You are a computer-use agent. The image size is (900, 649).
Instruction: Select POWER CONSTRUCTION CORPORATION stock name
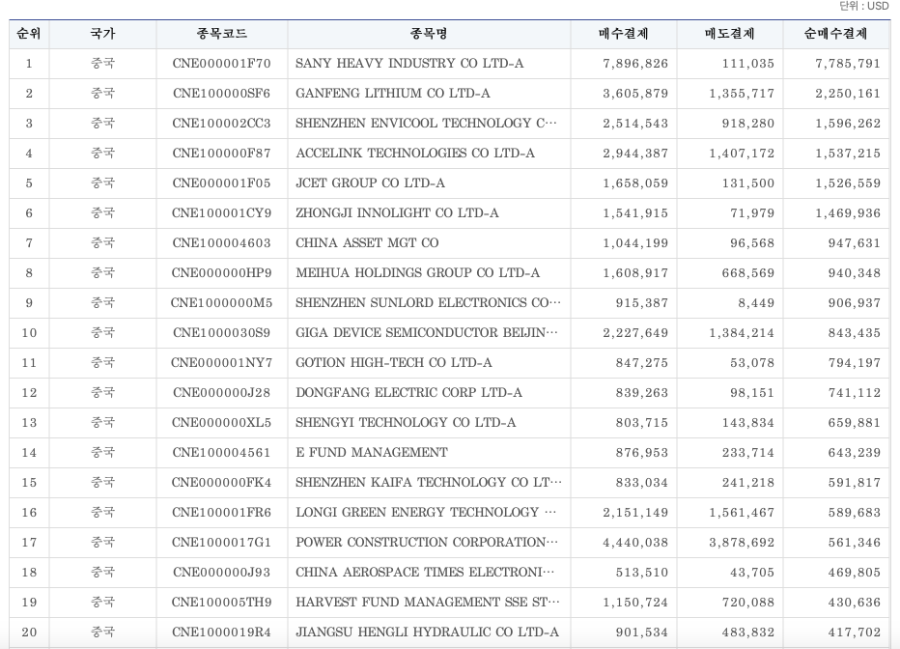[x=426, y=542]
